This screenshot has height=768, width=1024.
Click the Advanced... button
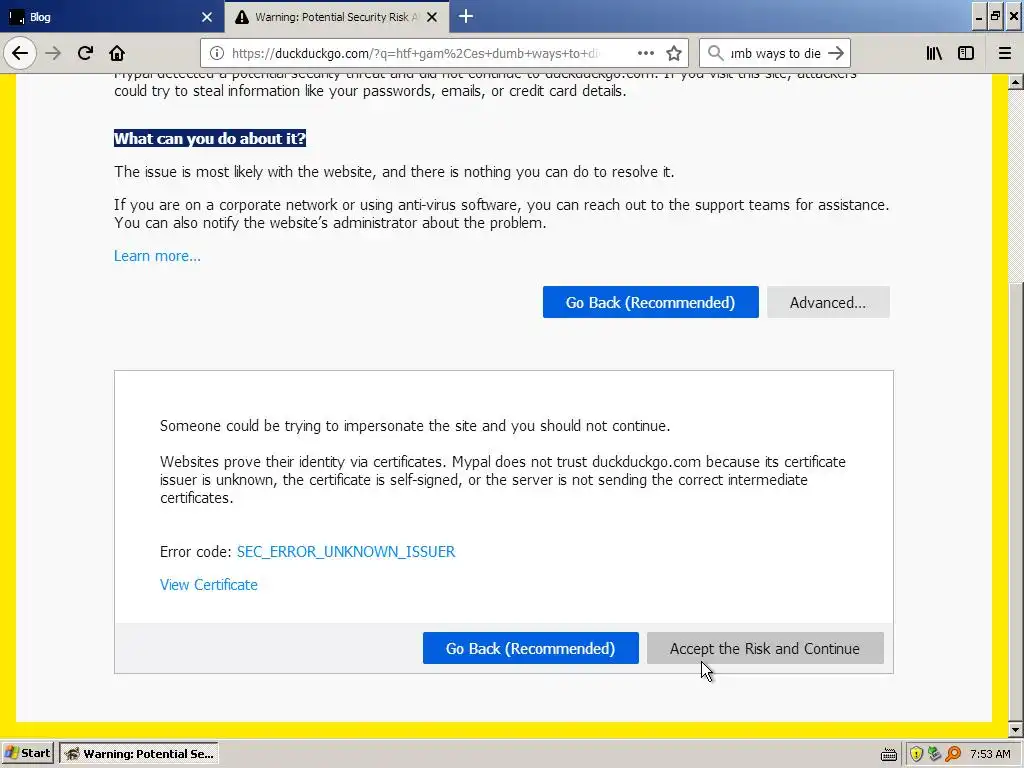tap(828, 302)
